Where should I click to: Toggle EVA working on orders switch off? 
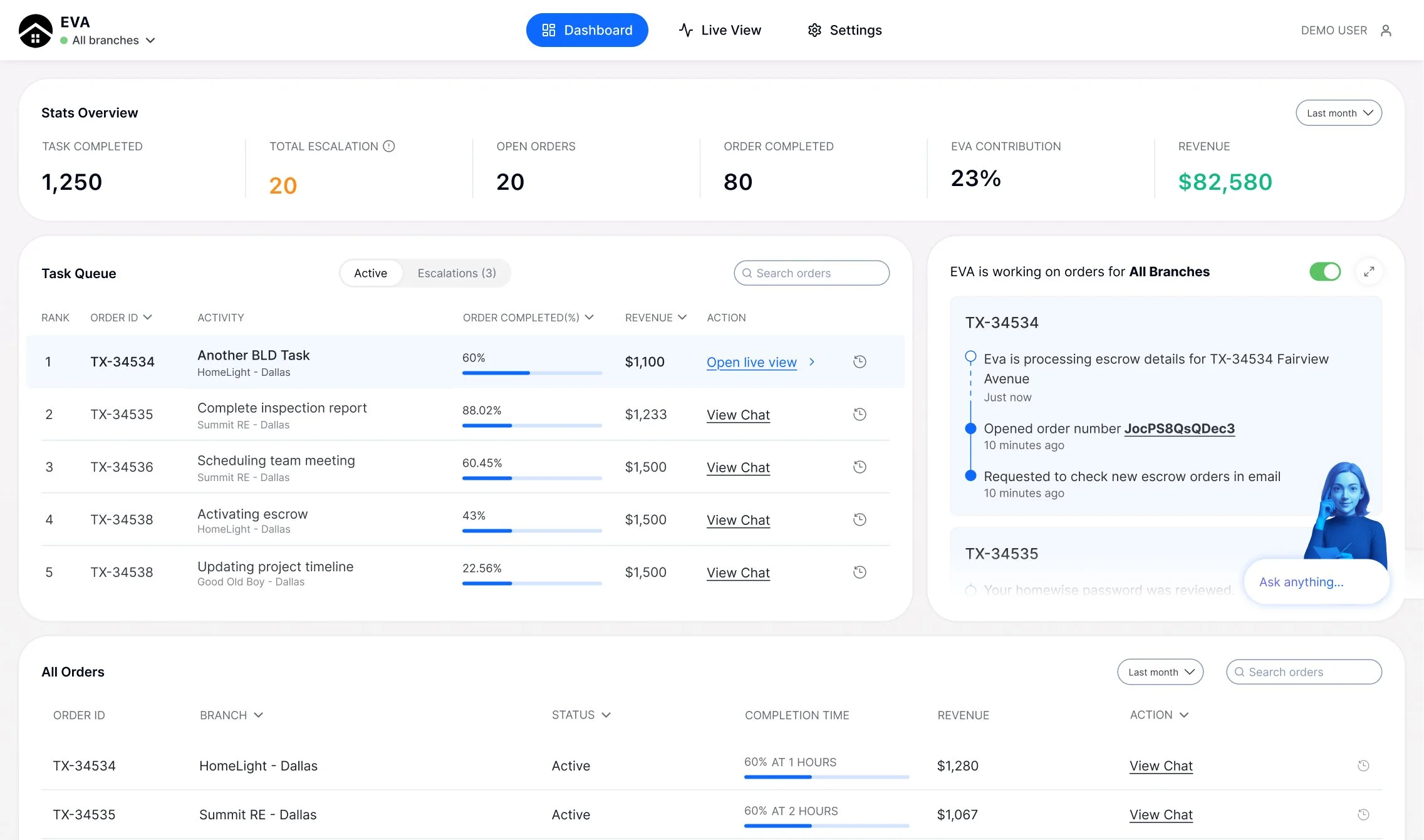click(1324, 271)
